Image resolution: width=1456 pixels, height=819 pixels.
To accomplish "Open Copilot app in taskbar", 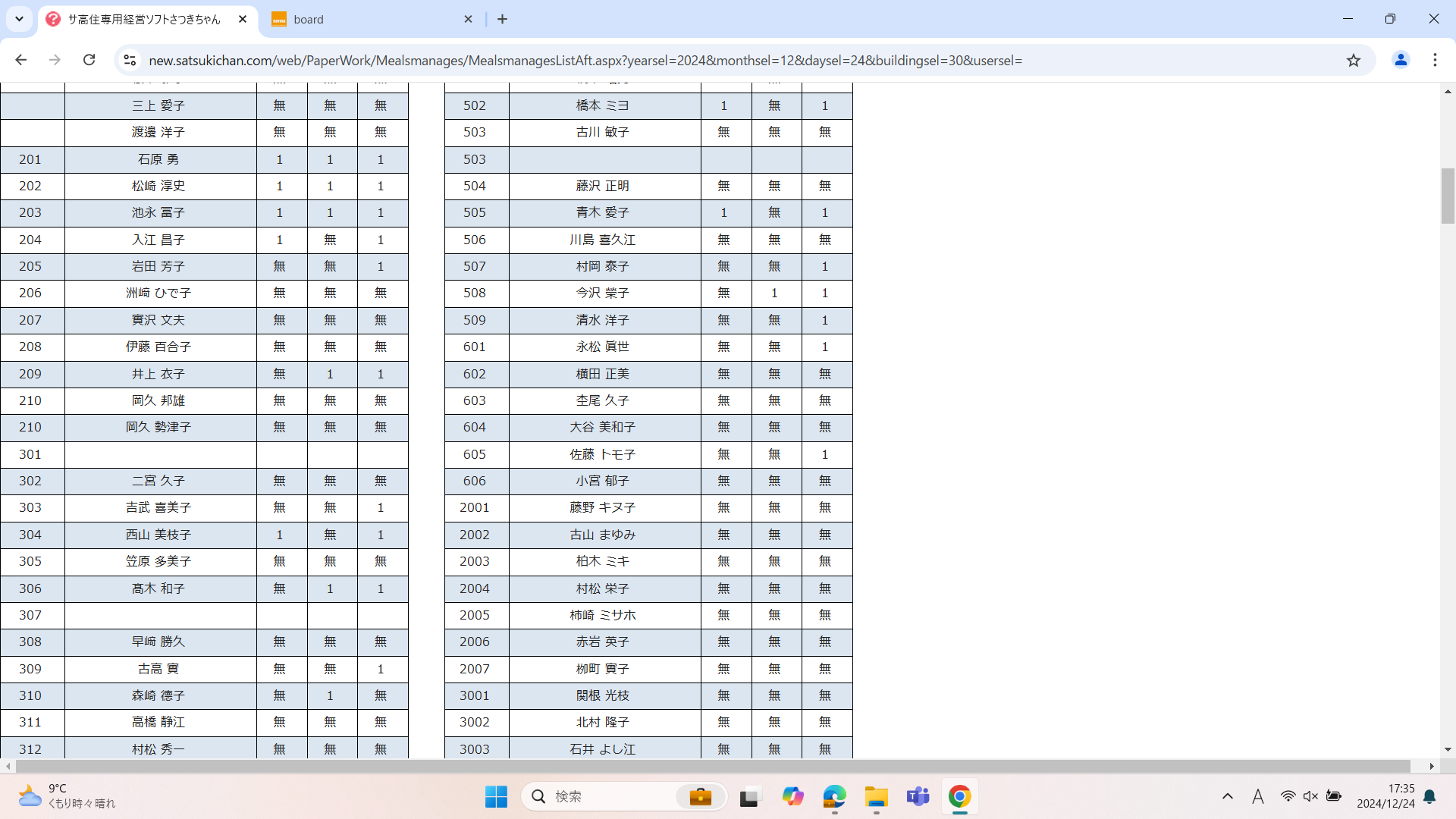I will point(792,797).
